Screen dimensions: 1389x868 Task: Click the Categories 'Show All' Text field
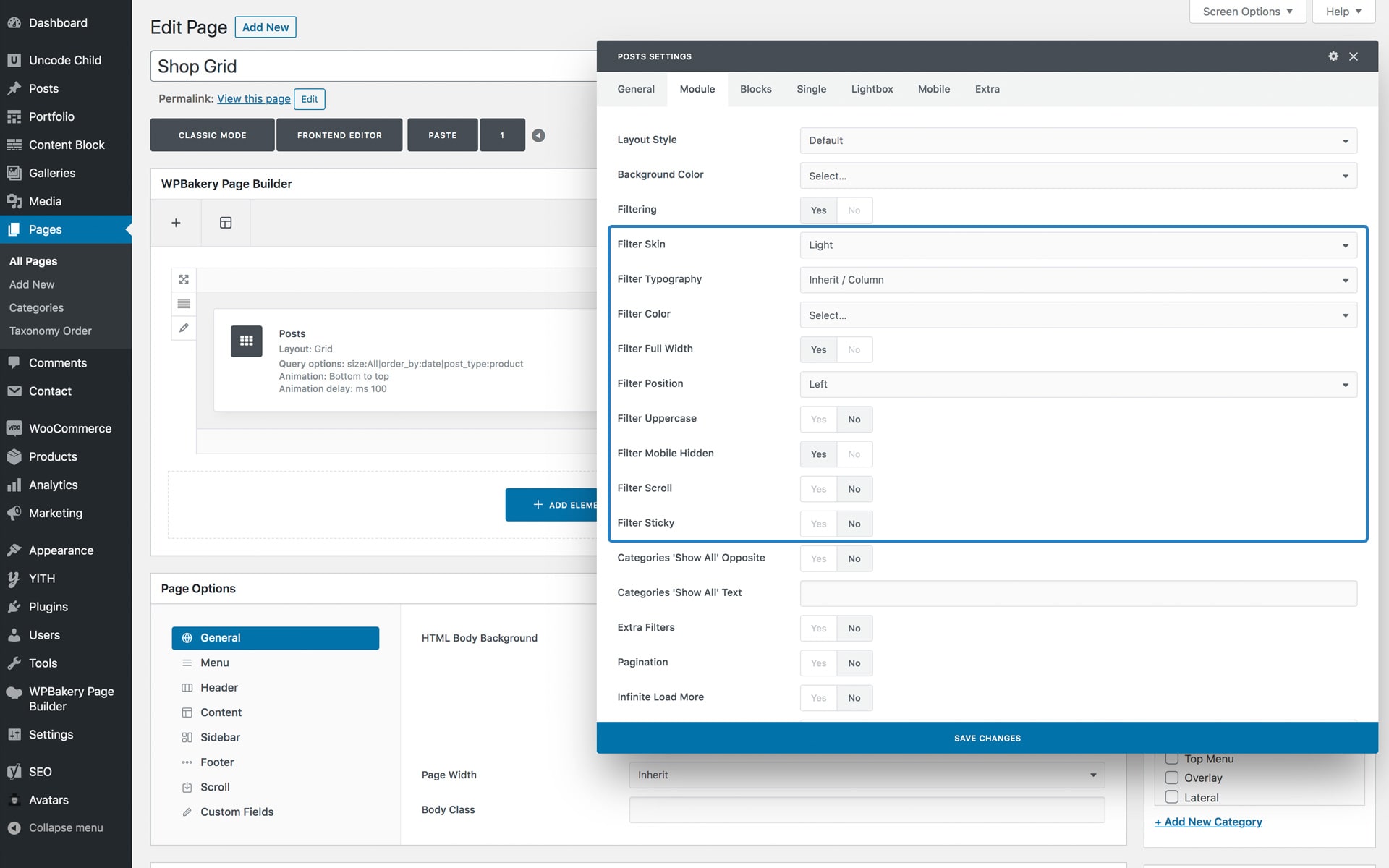(1078, 593)
